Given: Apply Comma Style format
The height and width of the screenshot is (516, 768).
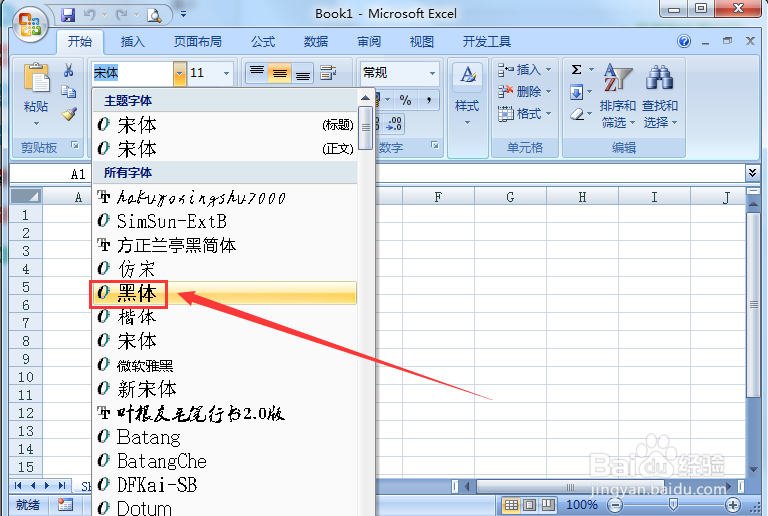Looking at the screenshot, I should click(429, 100).
